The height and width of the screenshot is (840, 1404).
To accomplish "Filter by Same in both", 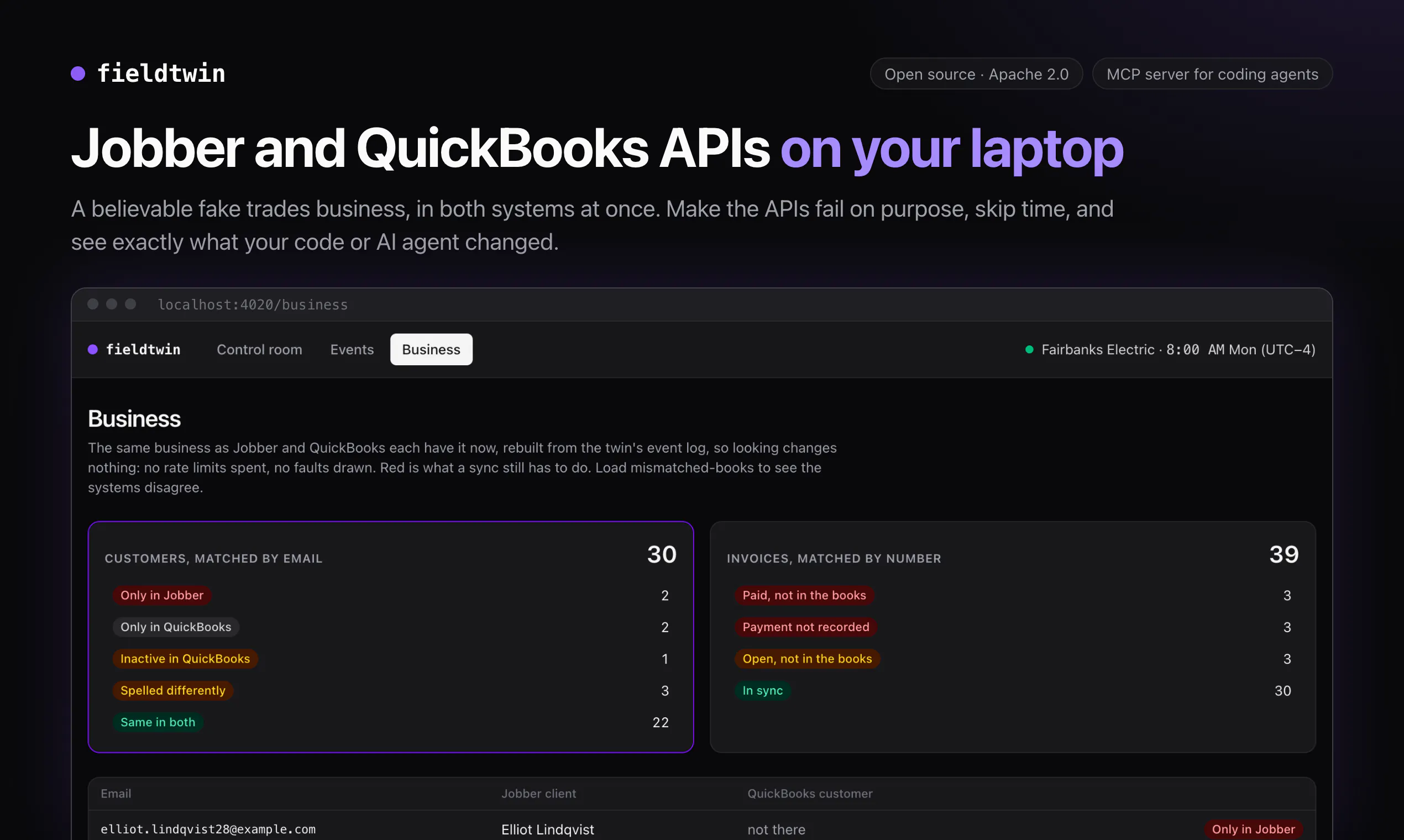I will click(x=158, y=722).
